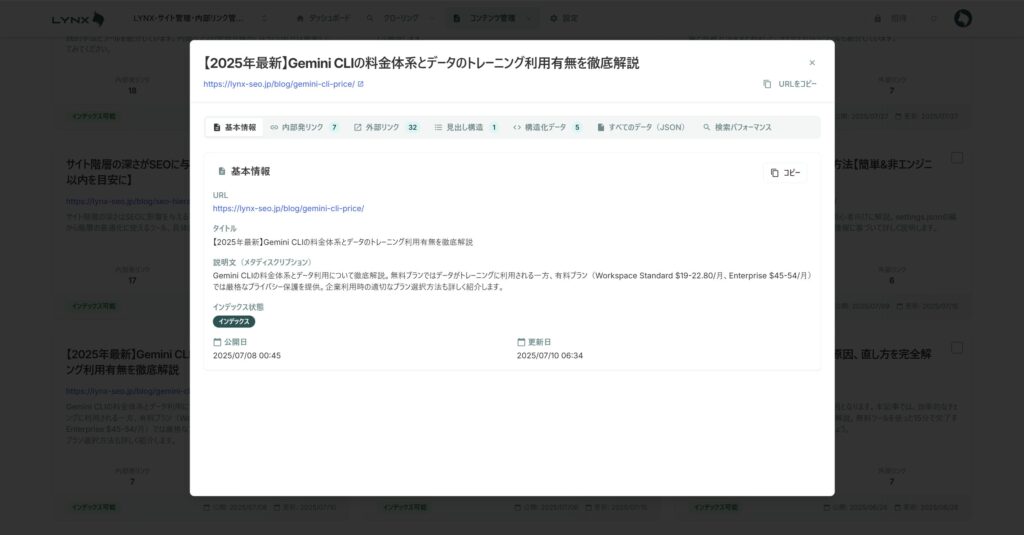Open the すべてのデータ（JSON） tab
1024x535 pixels.
tap(641, 128)
